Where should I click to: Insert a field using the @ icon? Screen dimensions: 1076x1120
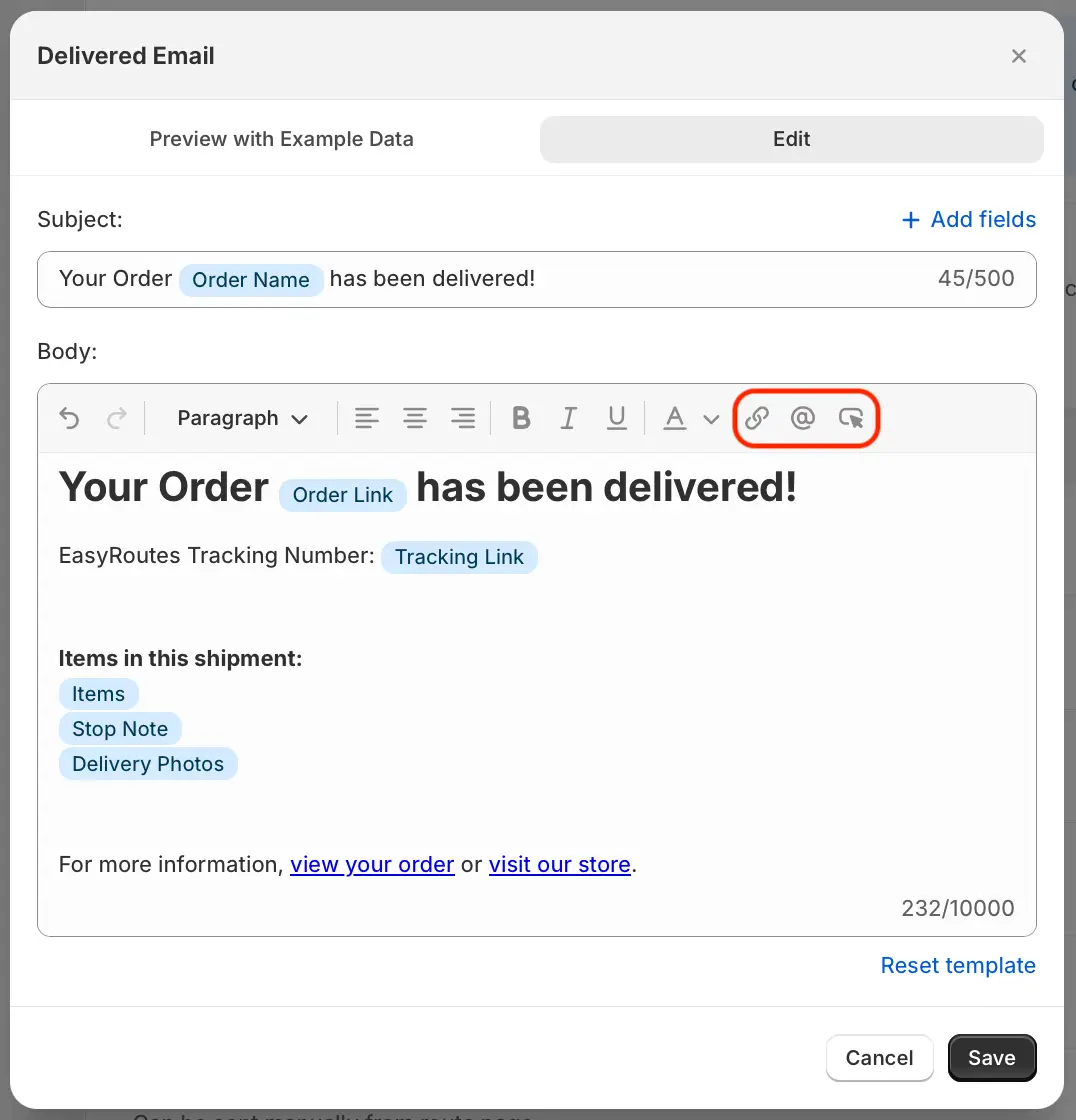tap(803, 418)
